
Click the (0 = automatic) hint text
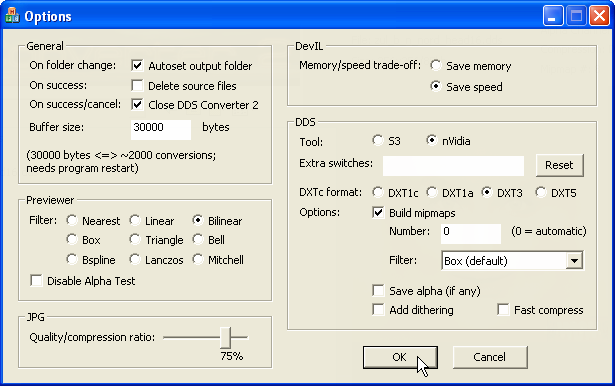pos(549,231)
